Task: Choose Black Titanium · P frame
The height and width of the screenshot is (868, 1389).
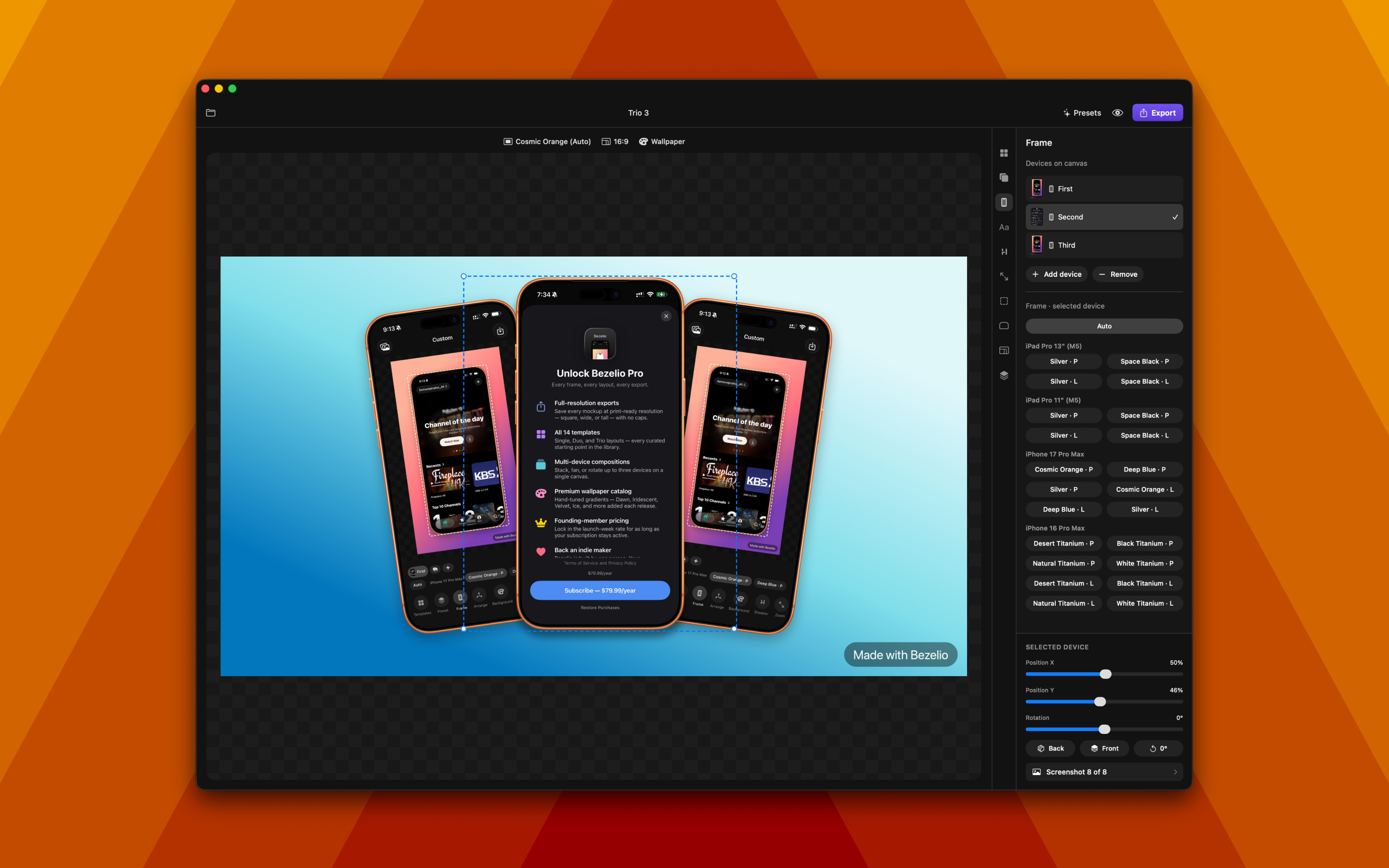Action: pos(1144,543)
